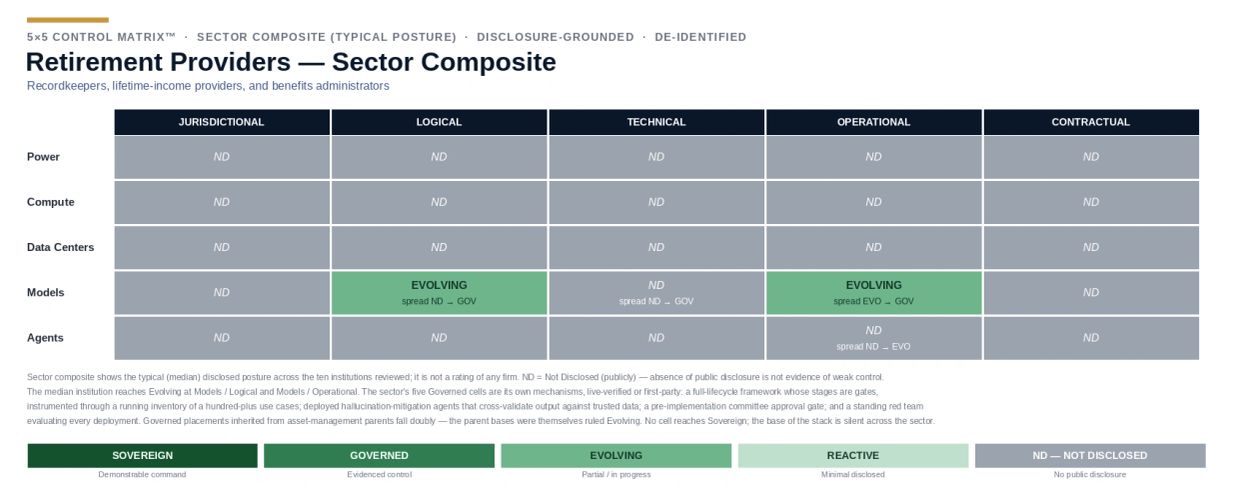Viewport: 1240px width, 486px height.
Task: Click the Power row label
Action: click(43, 157)
